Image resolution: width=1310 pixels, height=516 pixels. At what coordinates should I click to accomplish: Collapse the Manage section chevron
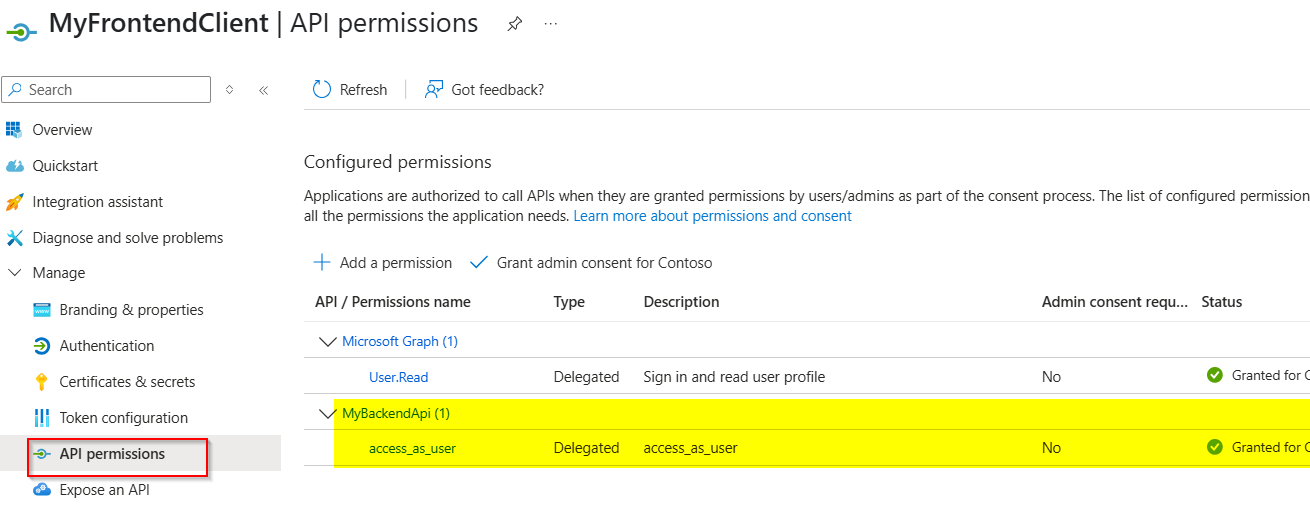[14, 273]
